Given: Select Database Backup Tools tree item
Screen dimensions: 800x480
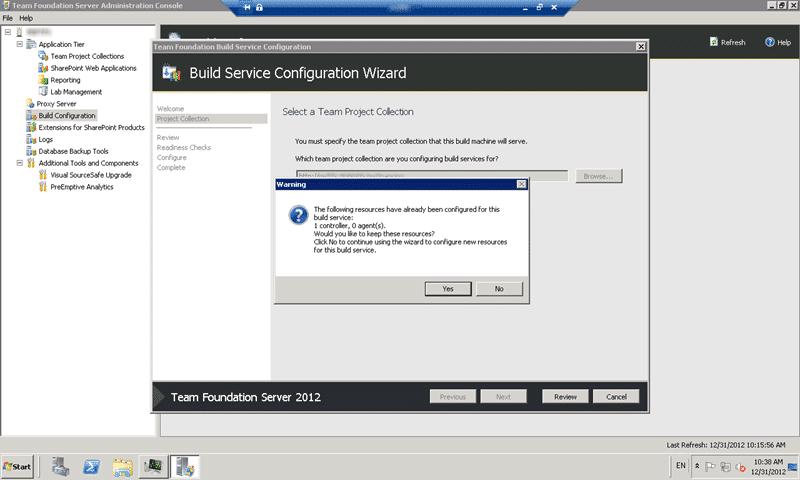Looking at the screenshot, I should pos(73,151).
